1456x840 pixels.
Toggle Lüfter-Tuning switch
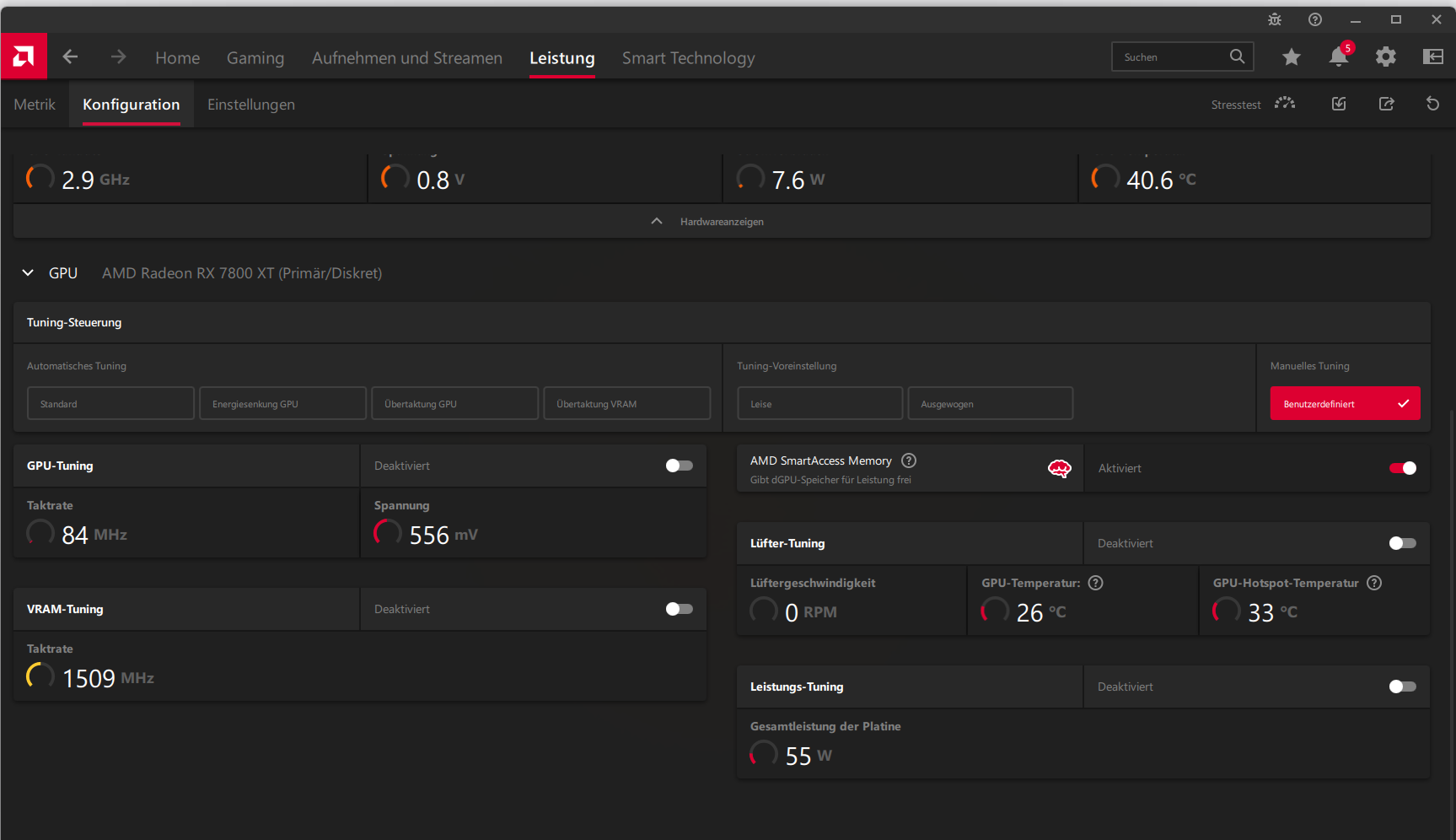tap(1403, 543)
